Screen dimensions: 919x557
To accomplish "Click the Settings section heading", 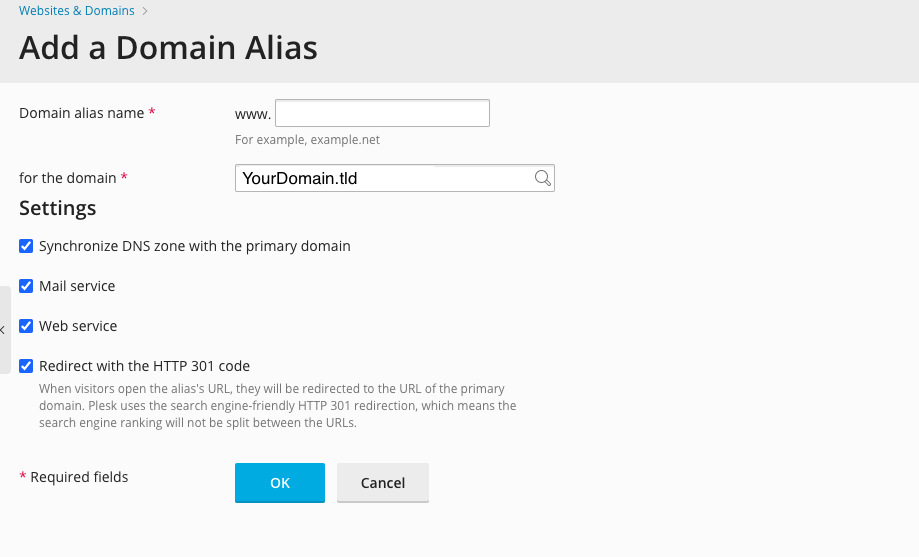I will click(x=57, y=208).
